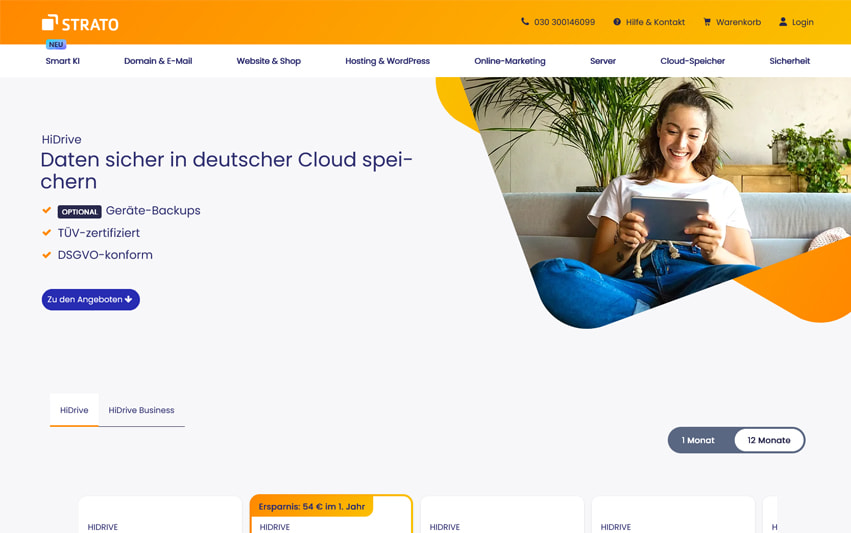Screen dimensions: 851x533
Task: Open the Hilfe & Kontakt link
Action: (655, 22)
